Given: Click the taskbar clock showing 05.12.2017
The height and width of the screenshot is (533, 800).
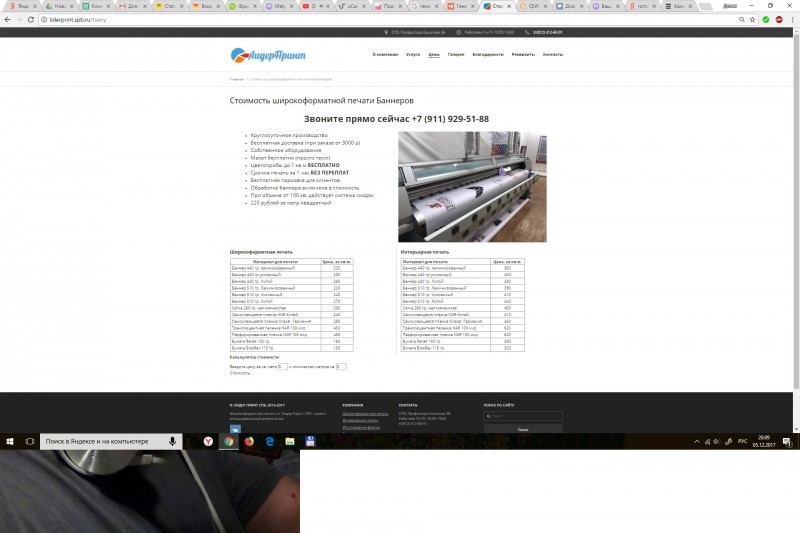Looking at the screenshot, I should pyautogui.click(x=763, y=441).
